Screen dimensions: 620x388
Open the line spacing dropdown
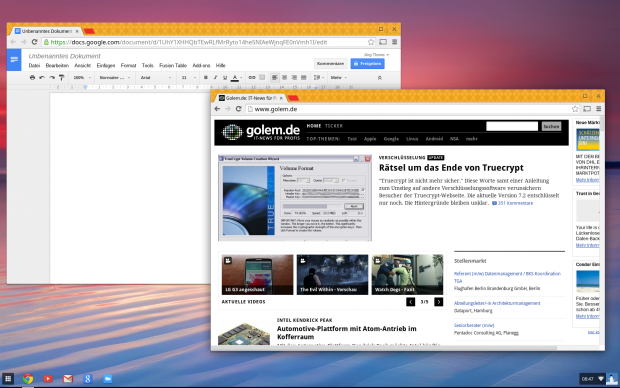tap(319, 78)
